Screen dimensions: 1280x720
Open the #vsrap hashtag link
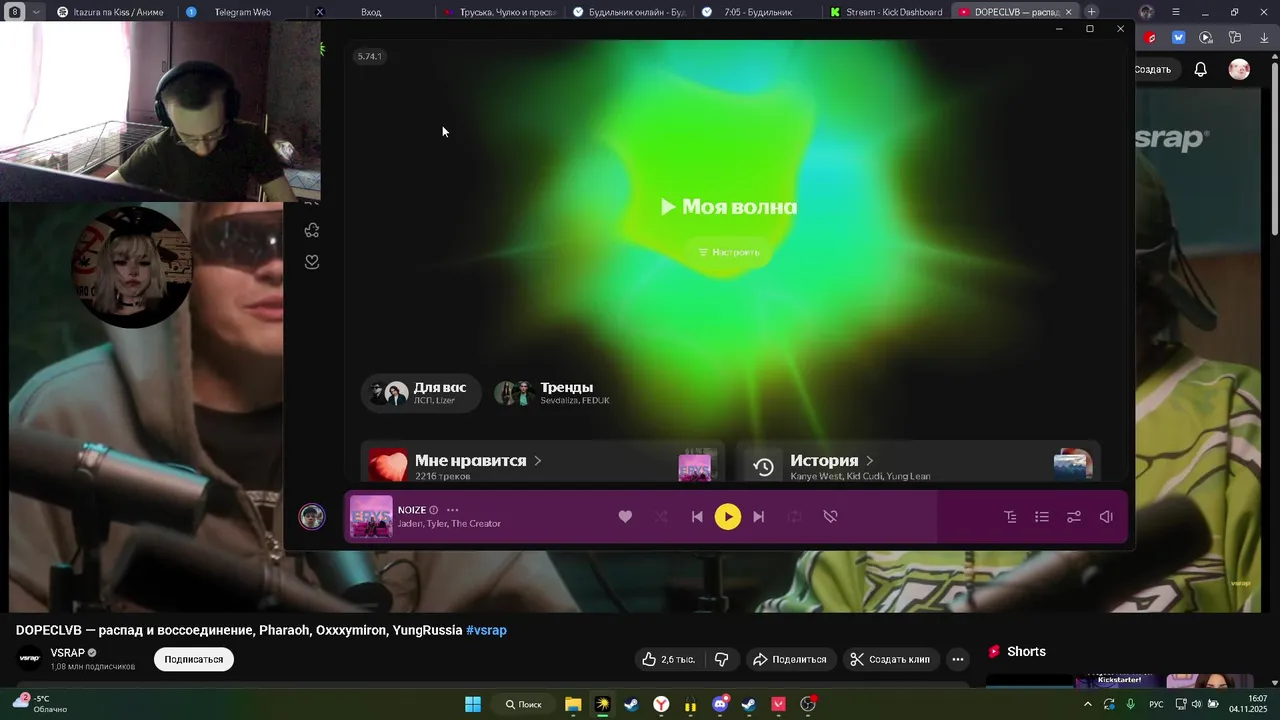[x=486, y=630]
